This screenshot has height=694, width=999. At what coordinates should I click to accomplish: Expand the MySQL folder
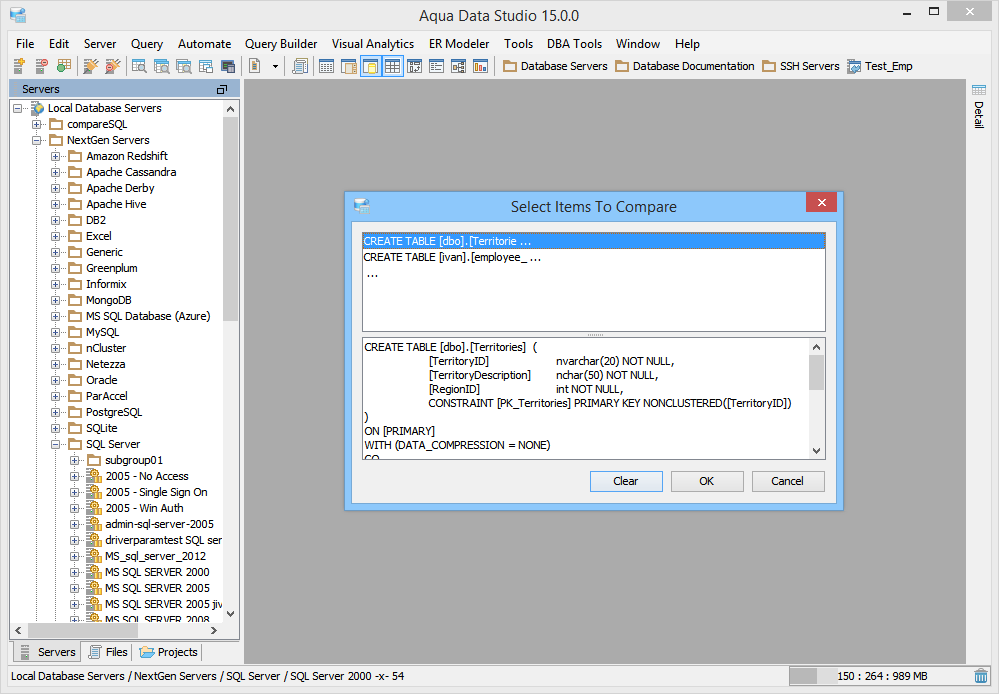tap(56, 333)
